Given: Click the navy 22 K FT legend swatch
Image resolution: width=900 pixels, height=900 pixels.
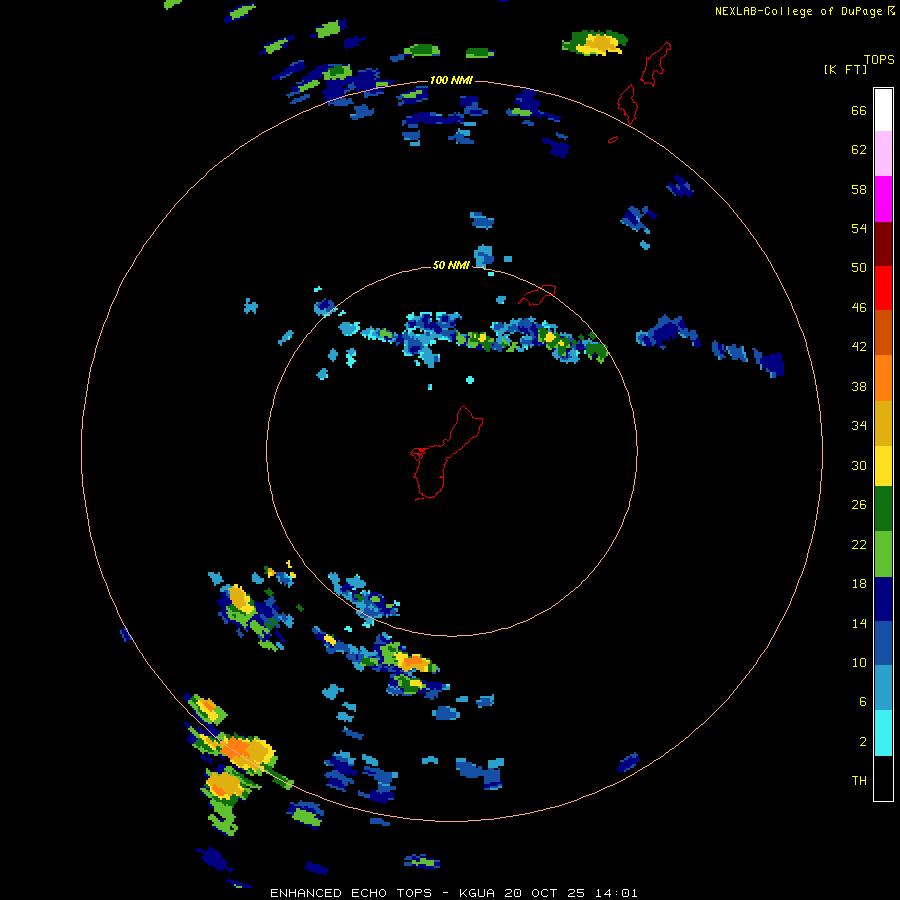Looking at the screenshot, I should click(883, 599).
